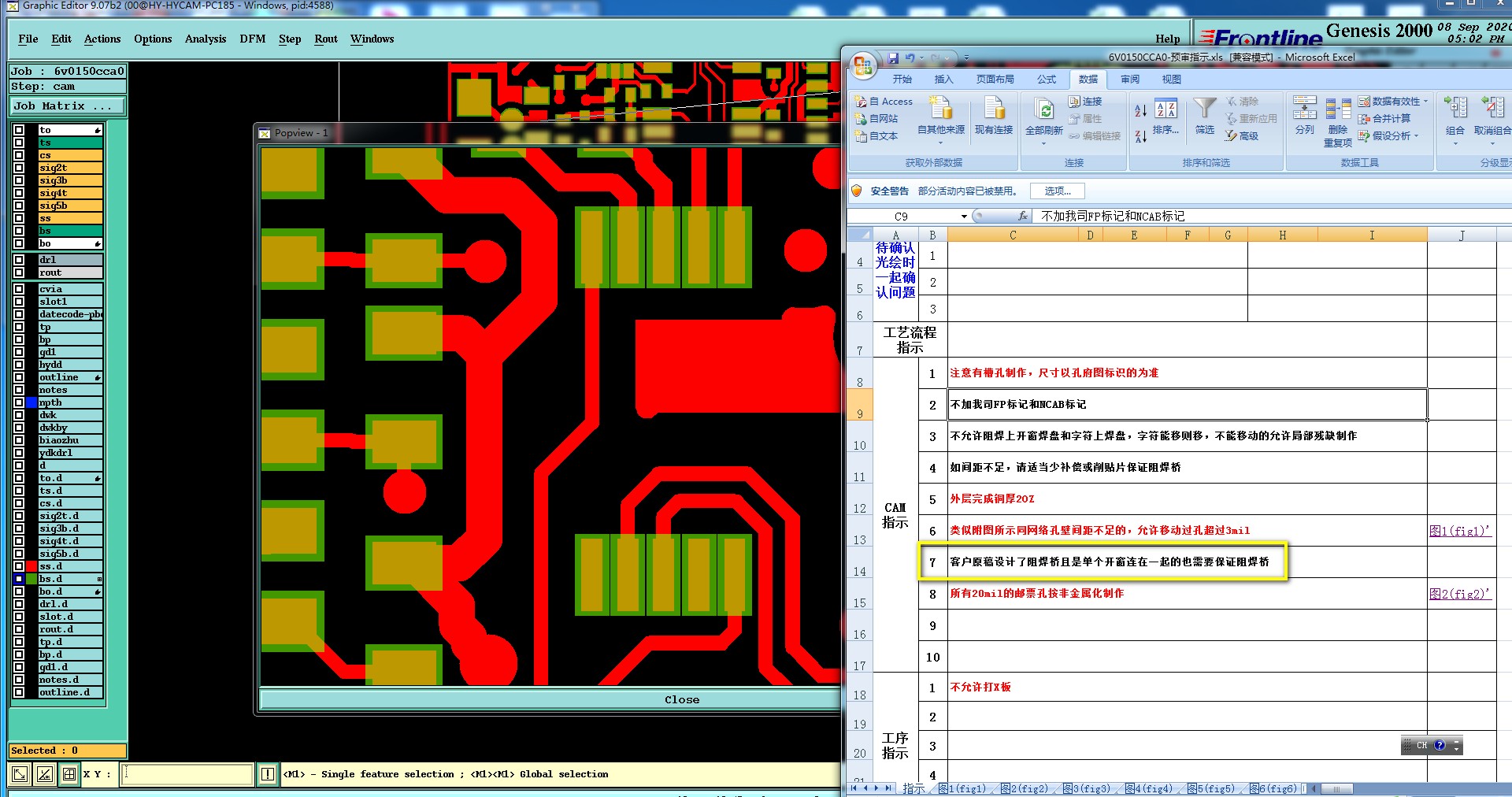1512x797 pixels.
Task: Switch to the 视图 (View) ribbon tab
Action: (x=1172, y=80)
